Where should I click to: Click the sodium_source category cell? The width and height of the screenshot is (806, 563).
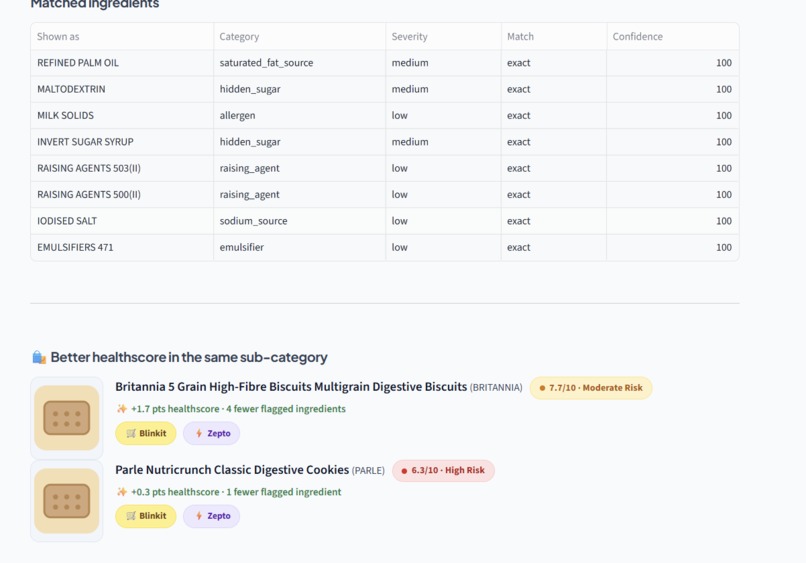pos(300,221)
